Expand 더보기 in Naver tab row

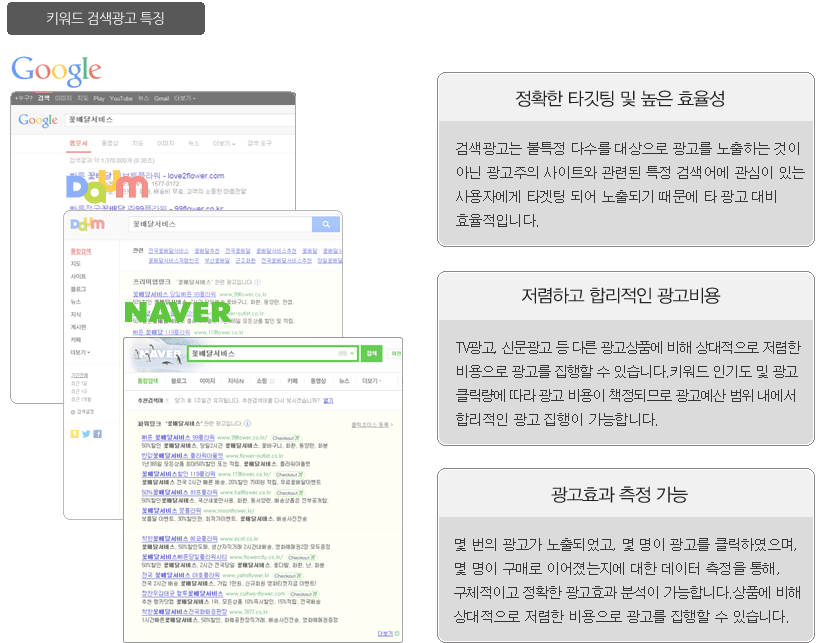372,381
